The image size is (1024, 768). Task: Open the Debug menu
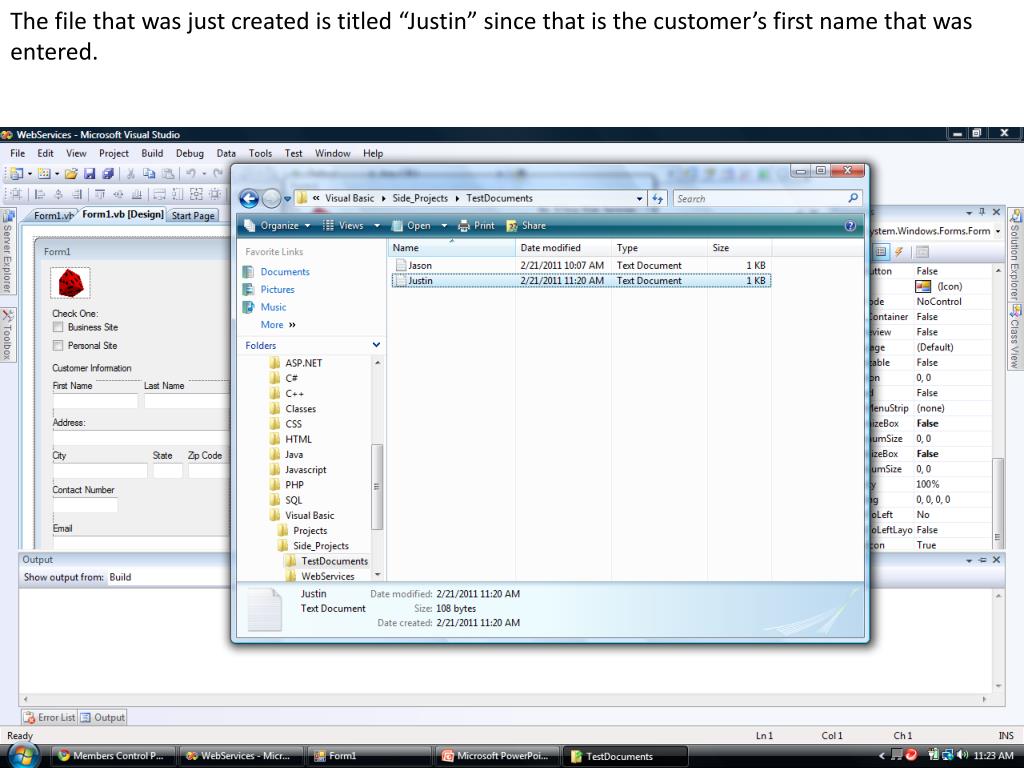(x=189, y=153)
